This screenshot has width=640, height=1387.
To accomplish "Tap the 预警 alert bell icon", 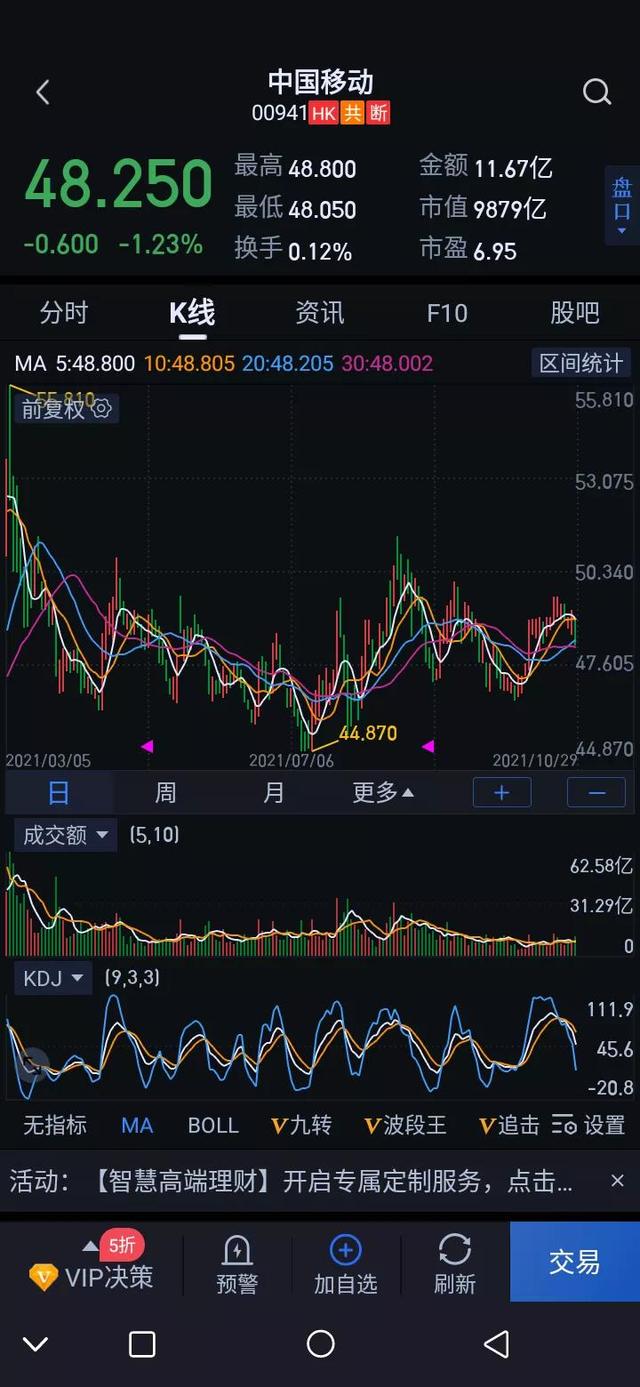I will [237, 1250].
